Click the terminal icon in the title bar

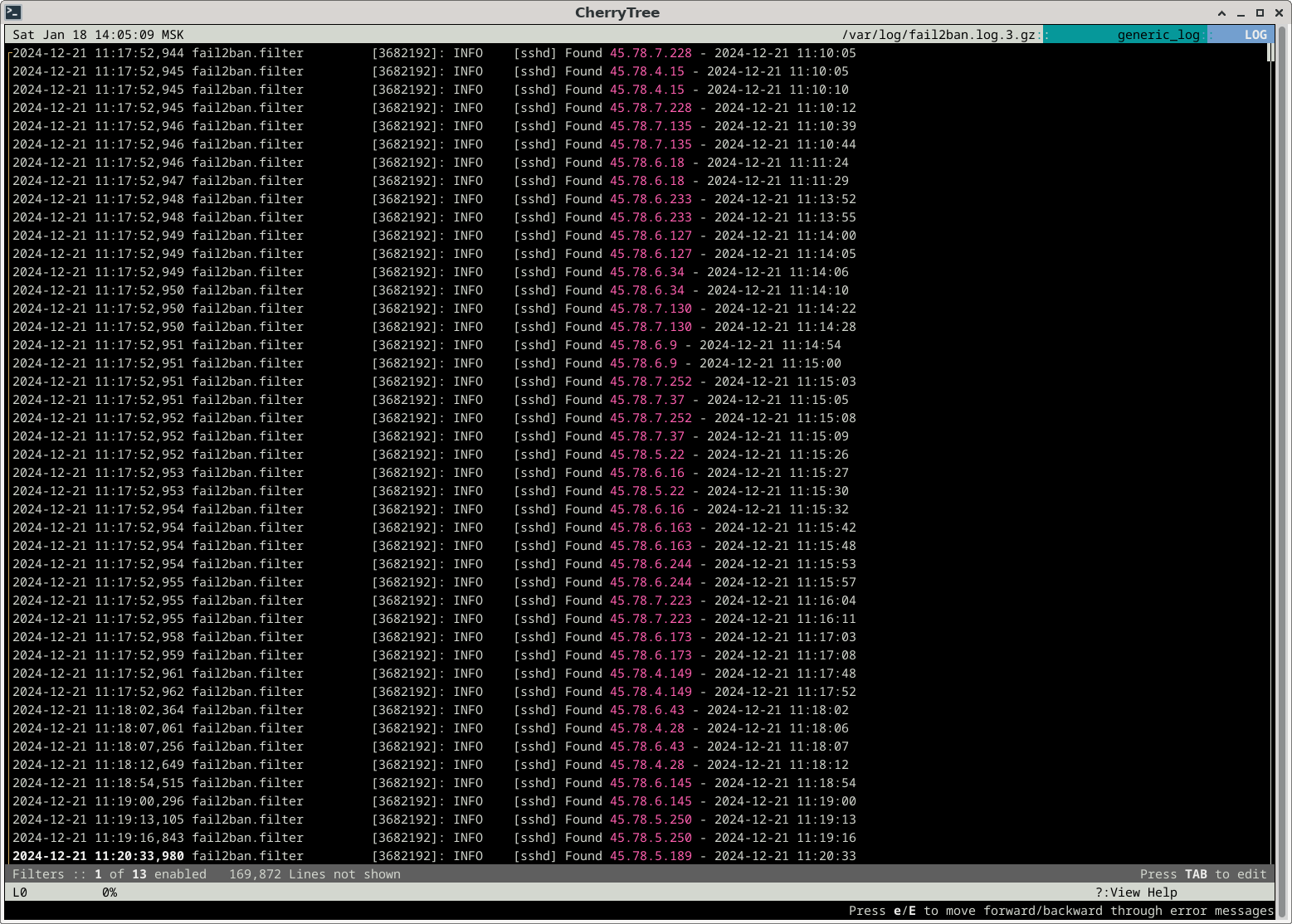click(13, 12)
